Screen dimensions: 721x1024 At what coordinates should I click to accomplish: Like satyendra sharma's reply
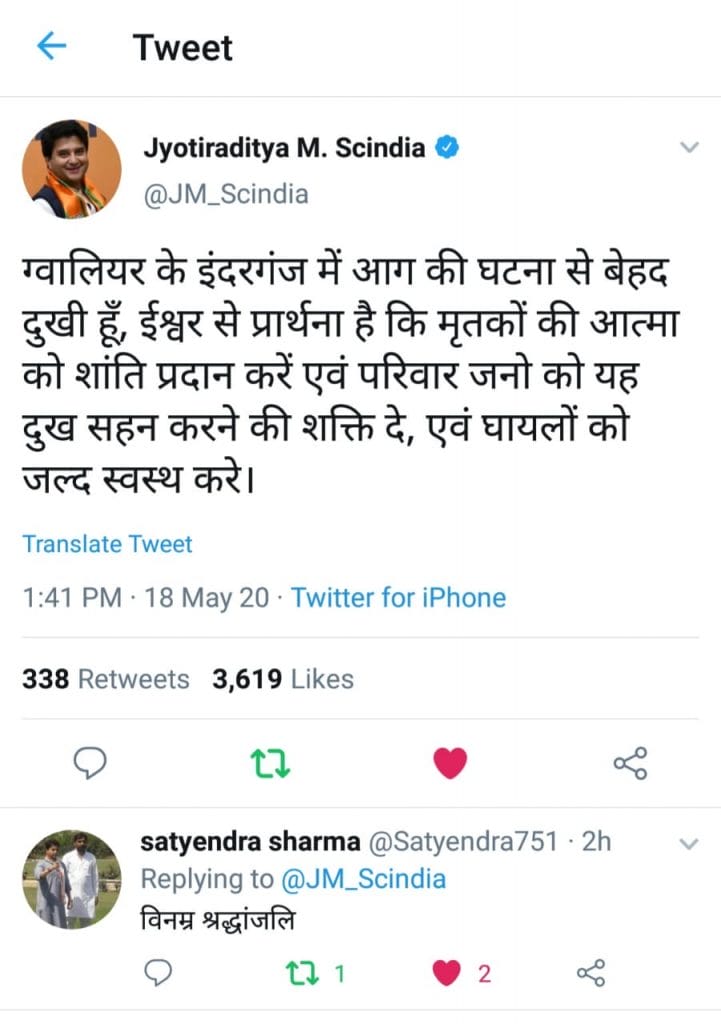click(451, 972)
